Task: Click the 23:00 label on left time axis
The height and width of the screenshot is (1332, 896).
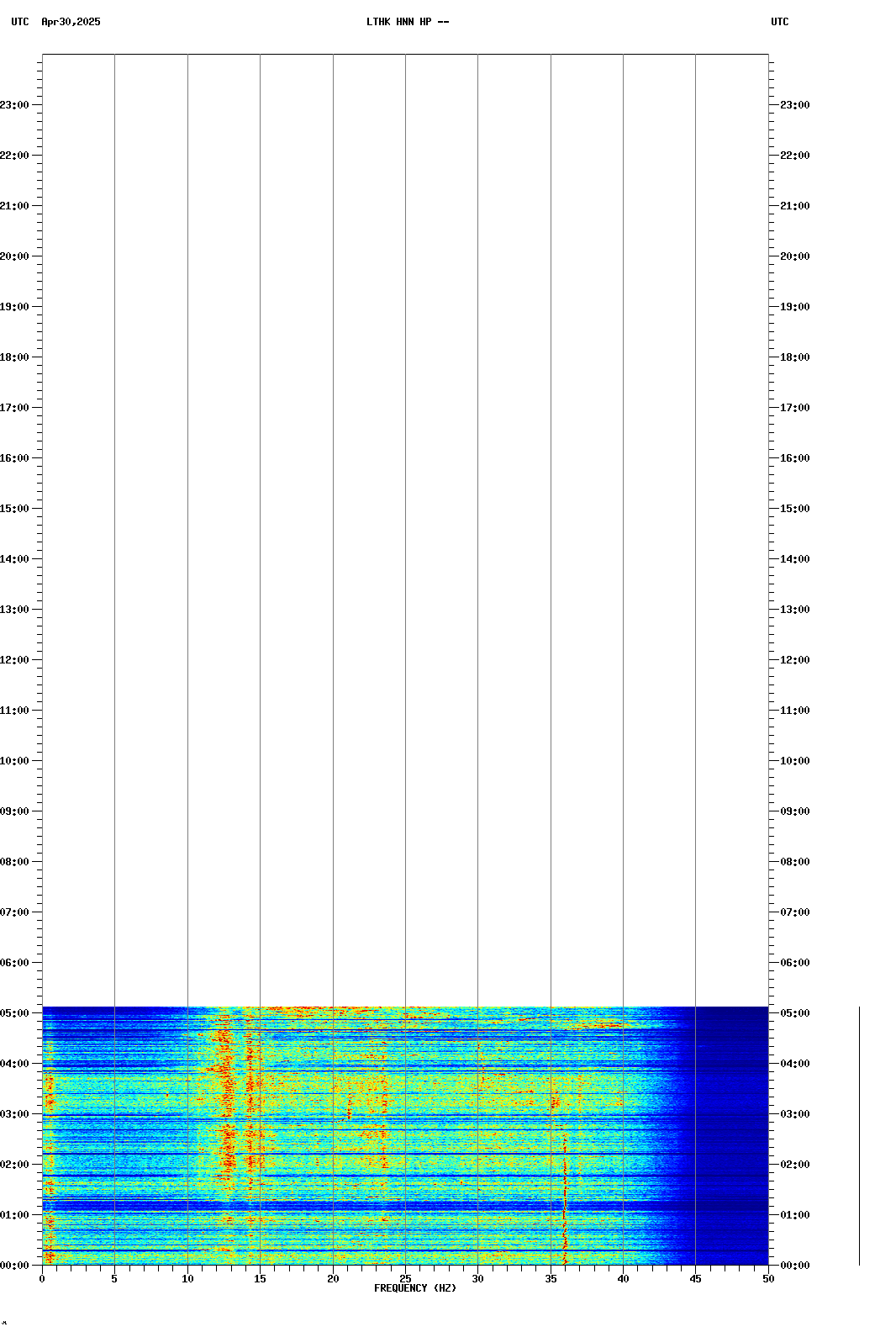Action: (x=14, y=105)
